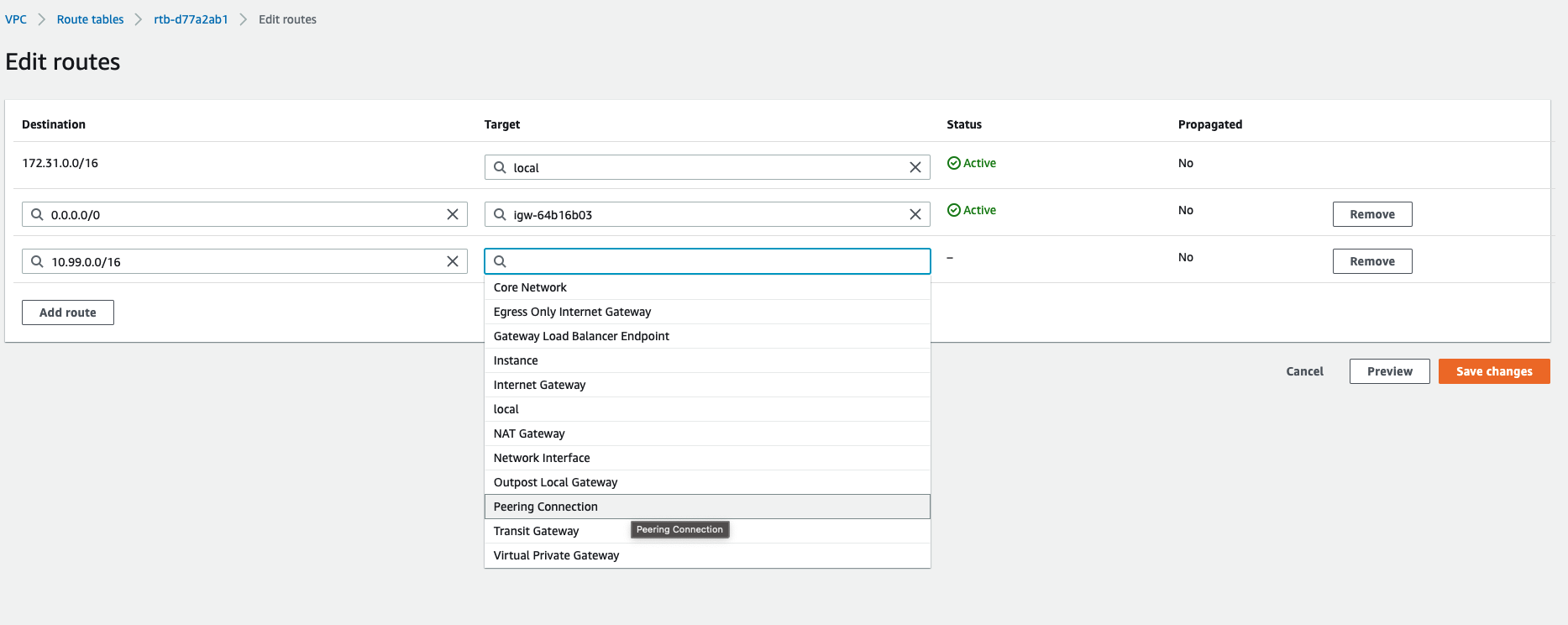Click the Propagated column header
1568x625 pixels.
click(1210, 124)
